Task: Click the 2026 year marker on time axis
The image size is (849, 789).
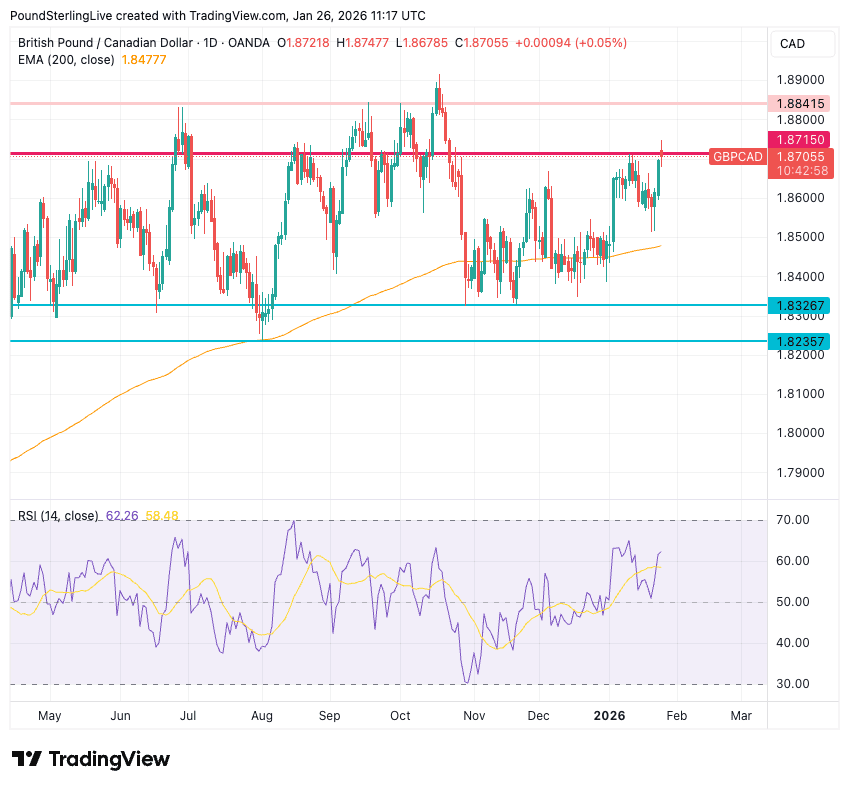Action: click(610, 716)
